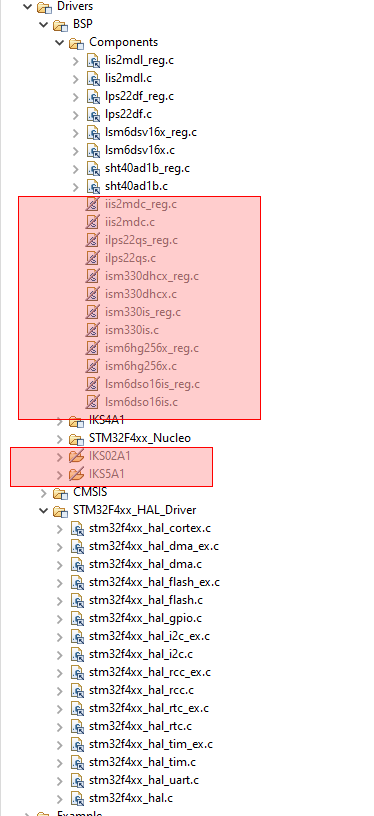Click the IKS02A1 excluded folder icon
This screenshot has height=816, width=374.
tap(76, 457)
